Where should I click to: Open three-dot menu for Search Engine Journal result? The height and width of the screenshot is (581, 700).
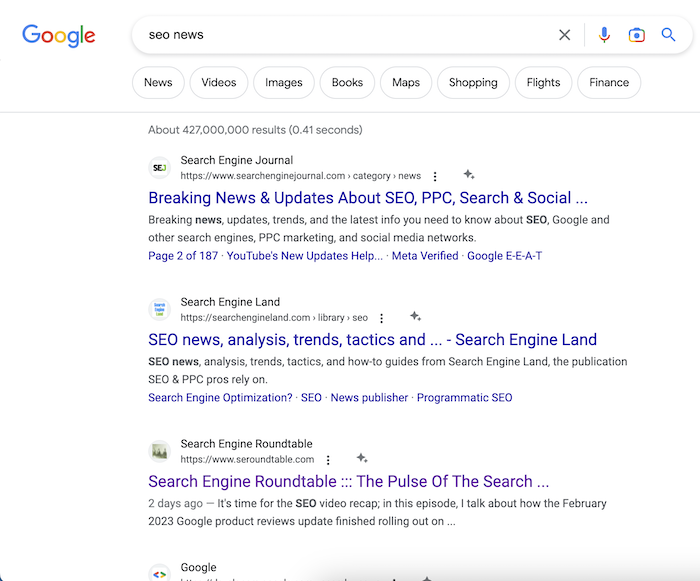[435, 176]
